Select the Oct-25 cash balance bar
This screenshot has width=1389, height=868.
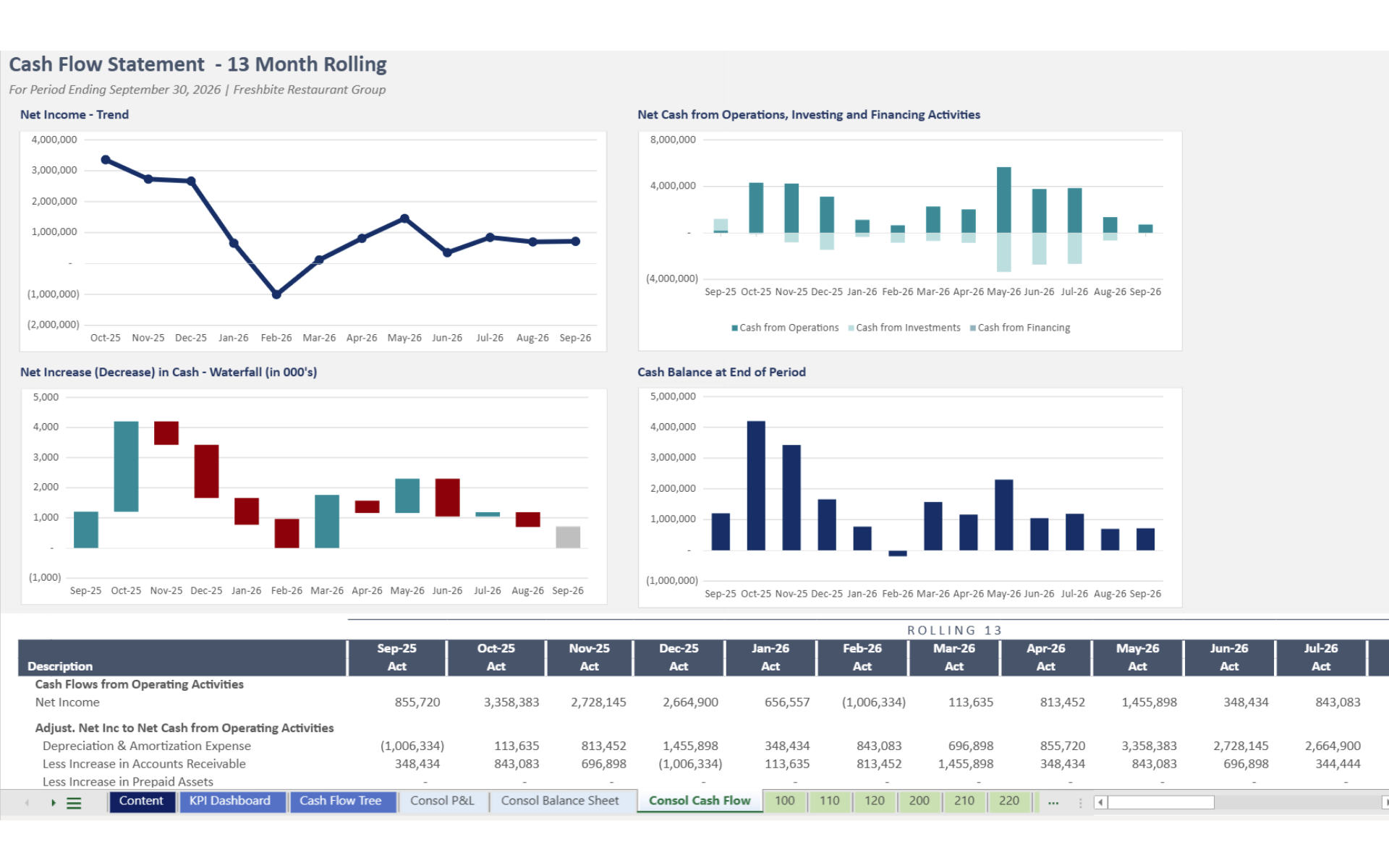(756, 485)
